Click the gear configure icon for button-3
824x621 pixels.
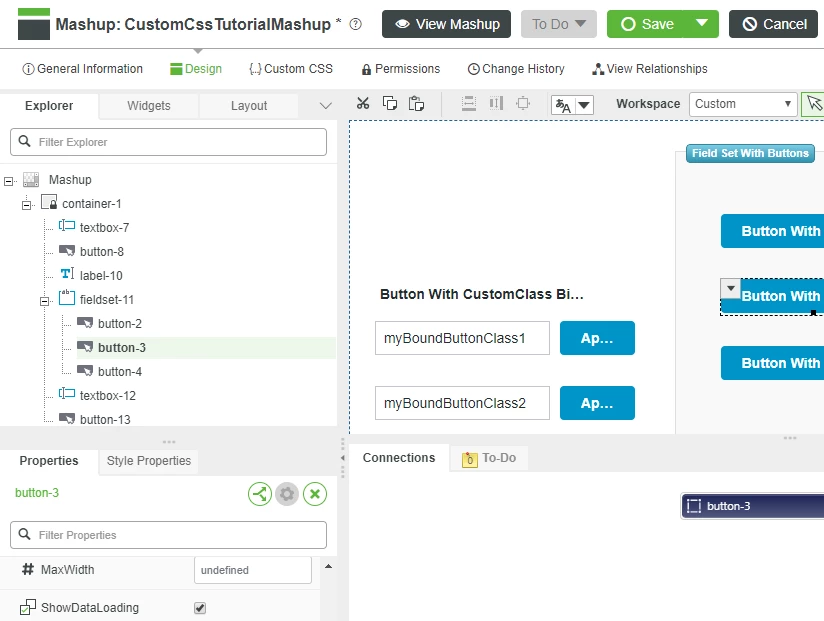(287, 494)
